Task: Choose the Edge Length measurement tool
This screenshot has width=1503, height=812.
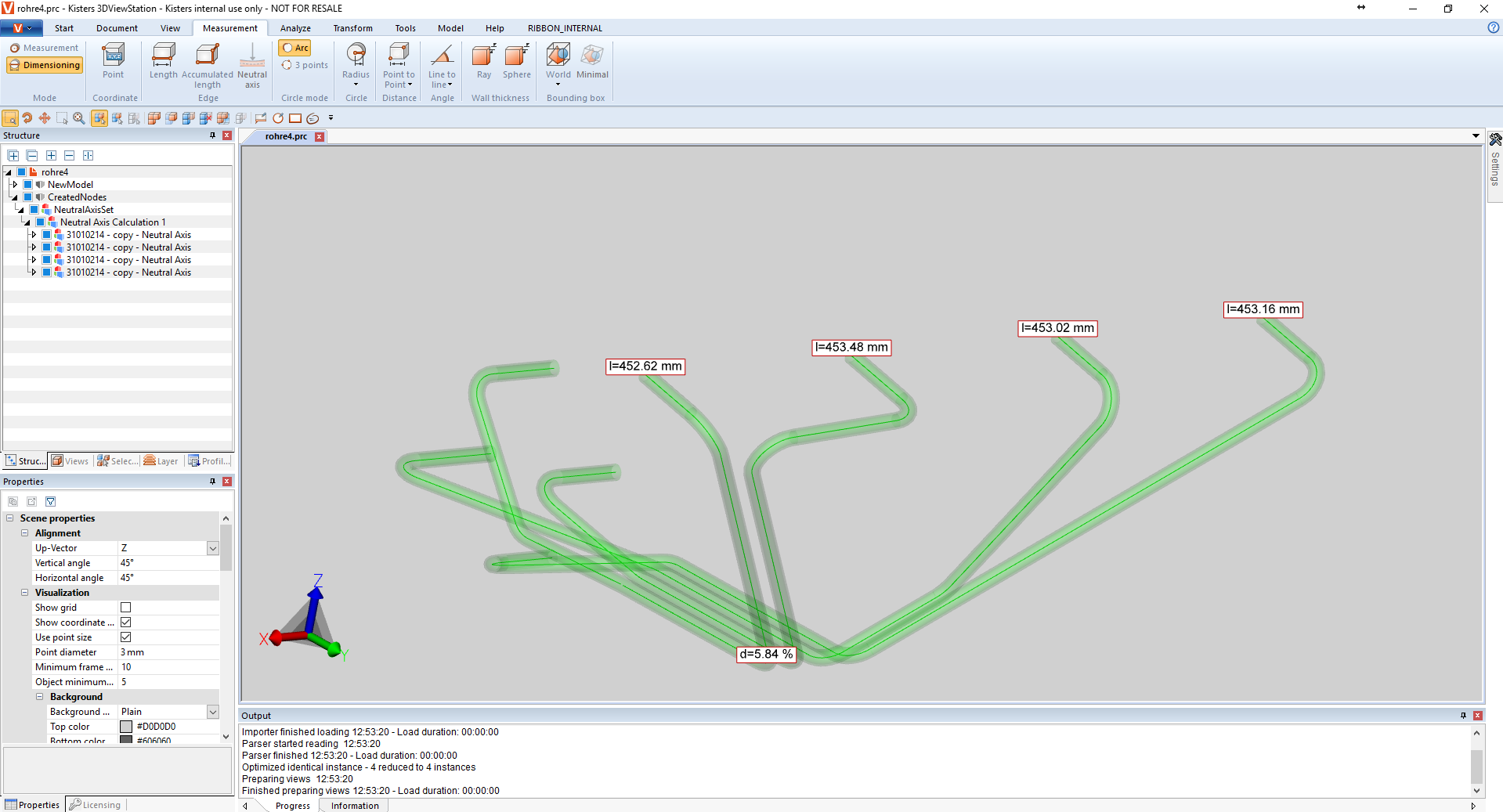Action: click(163, 61)
